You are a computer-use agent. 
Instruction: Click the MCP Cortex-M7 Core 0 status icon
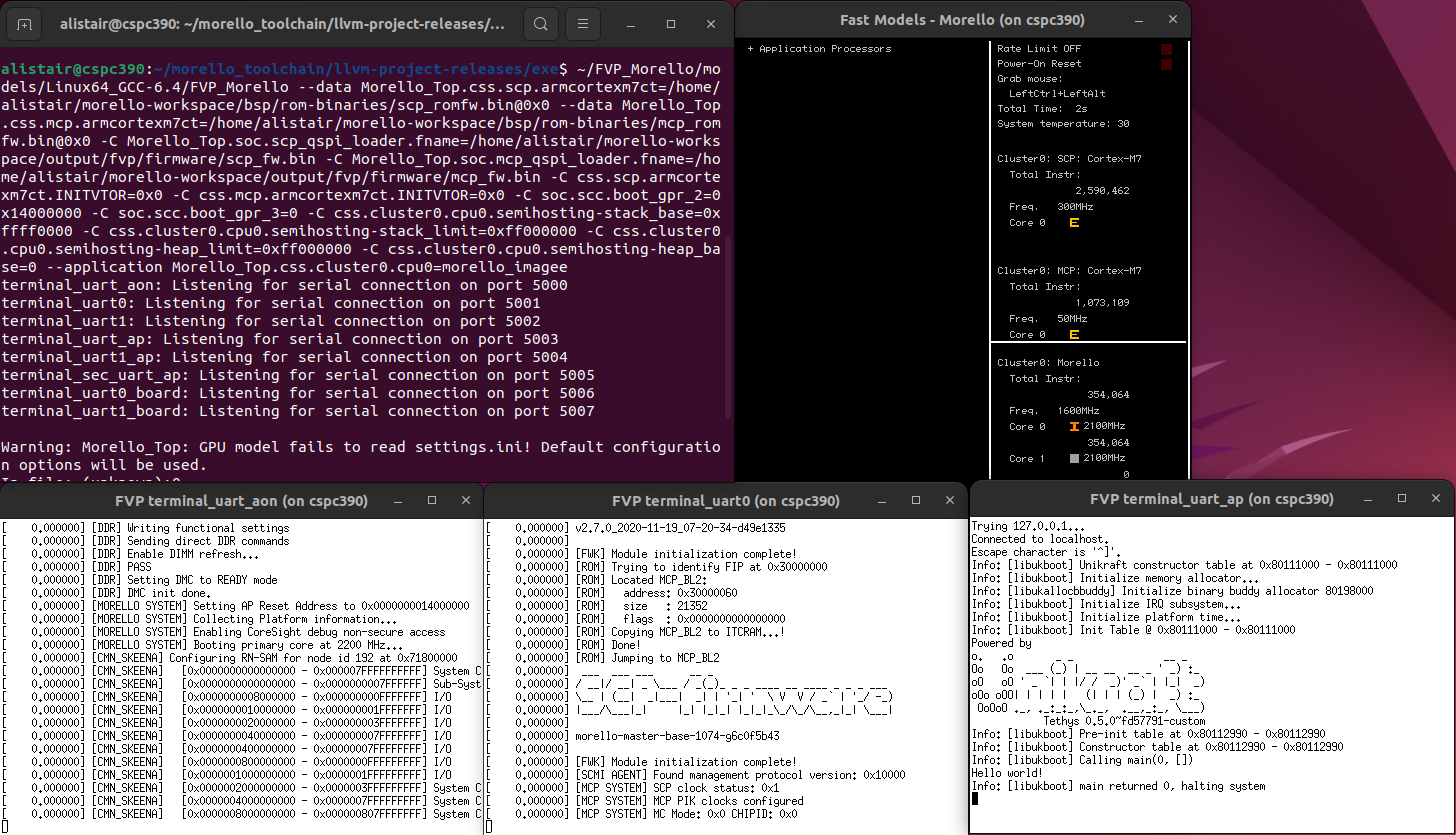tap(1074, 334)
